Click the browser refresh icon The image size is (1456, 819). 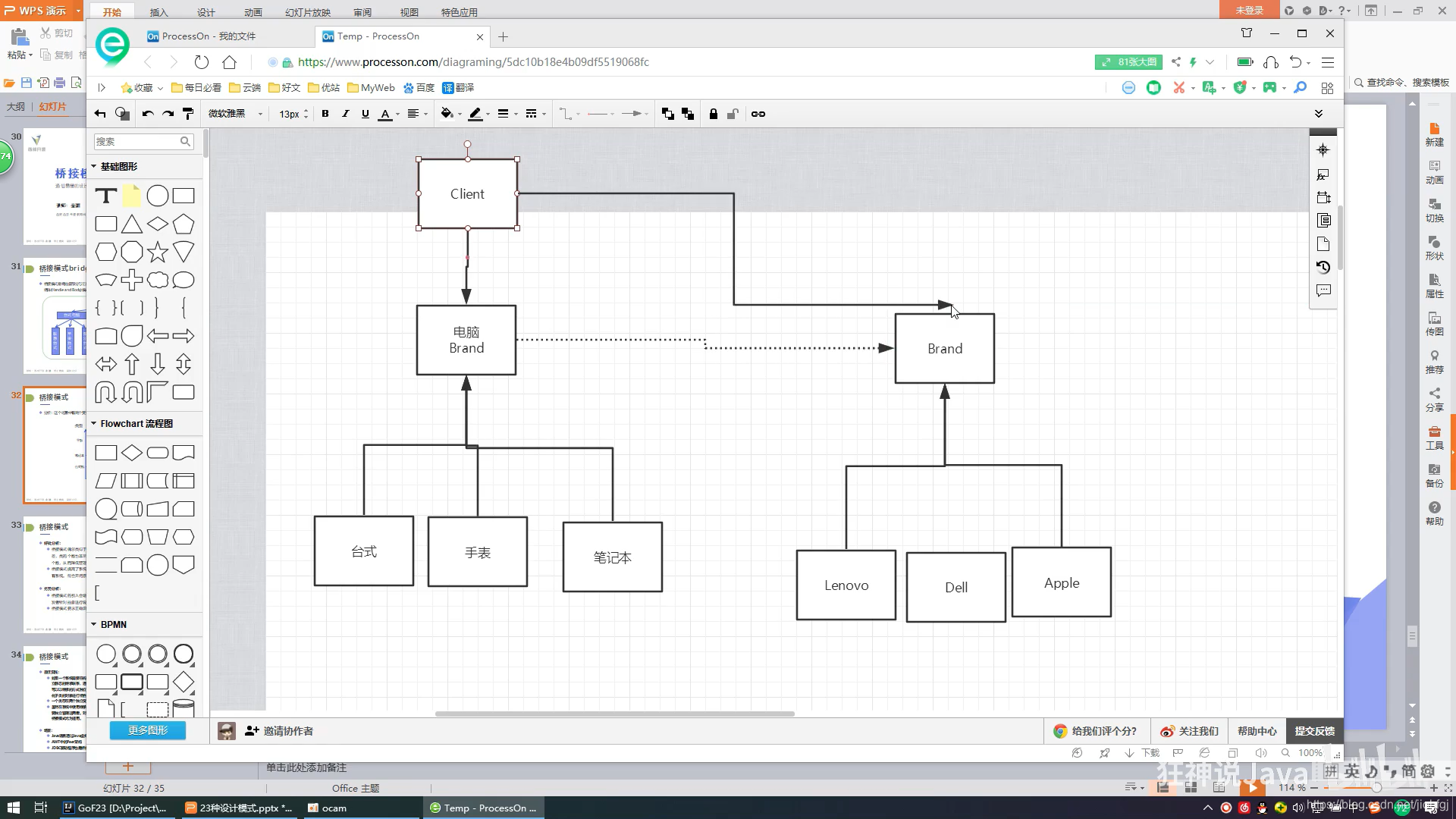(x=201, y=62)
